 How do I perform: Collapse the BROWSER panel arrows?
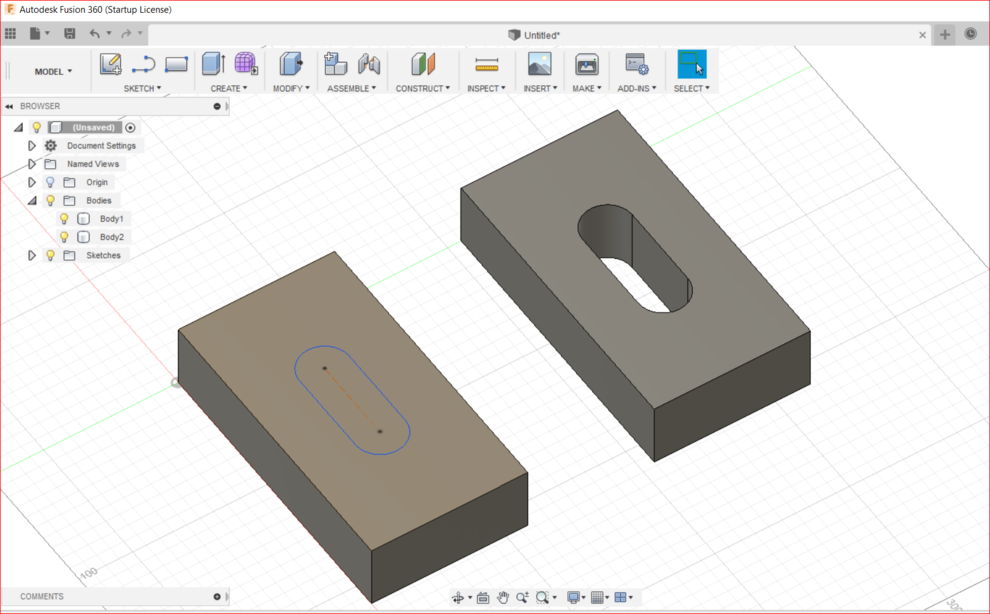9,106
